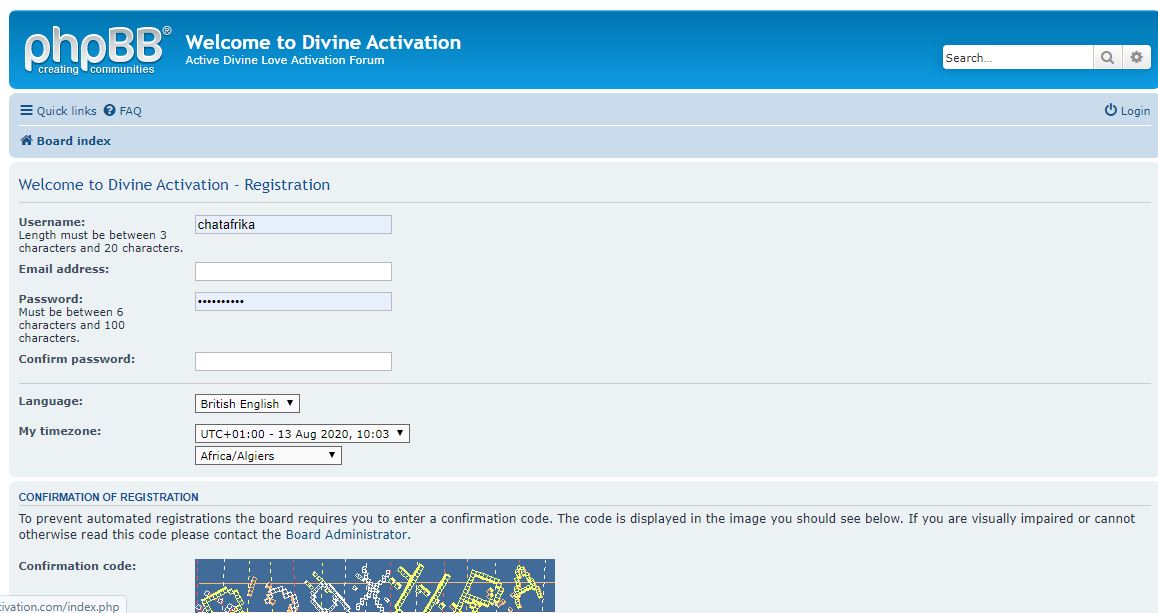Expand the Language dropdown
Image resolution: width=1158 pixels, height=613 pixels.
coord(247,404)
